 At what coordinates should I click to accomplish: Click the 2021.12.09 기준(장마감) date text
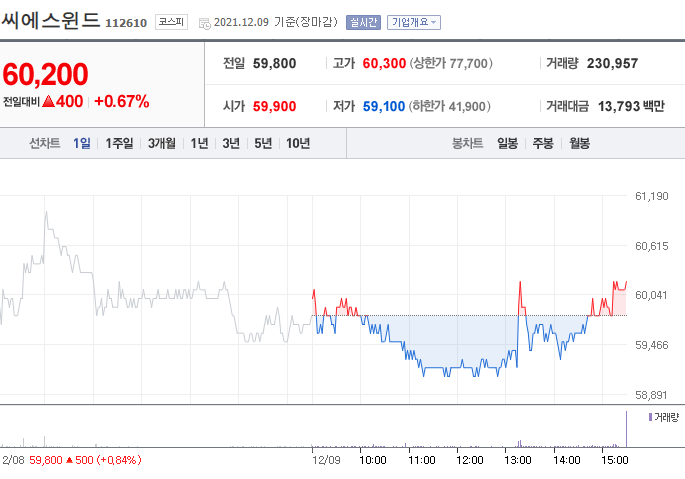[x=276, y=22]
